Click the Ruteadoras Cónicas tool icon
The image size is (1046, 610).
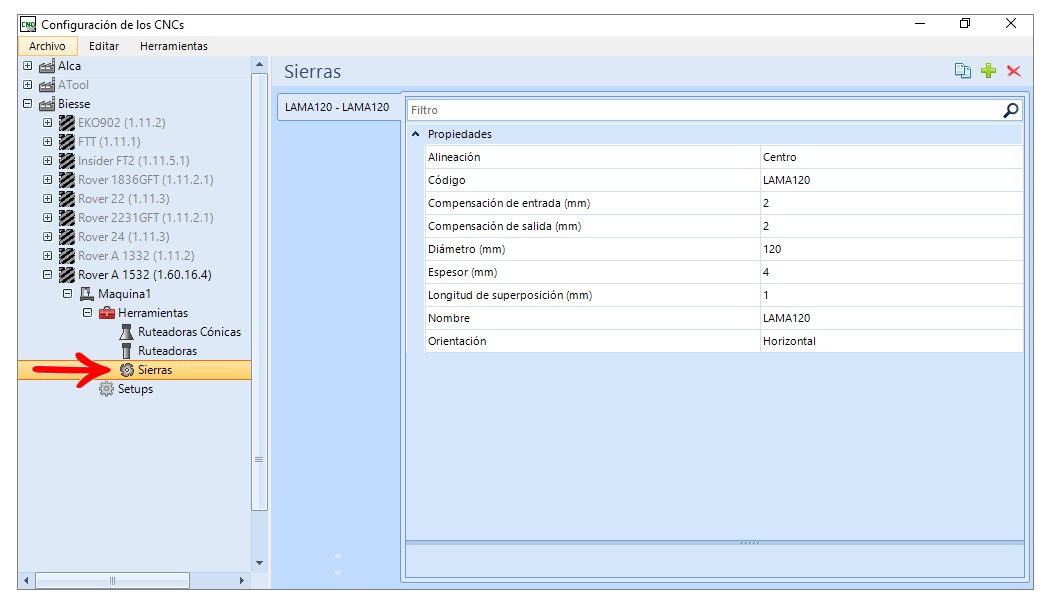126,332
